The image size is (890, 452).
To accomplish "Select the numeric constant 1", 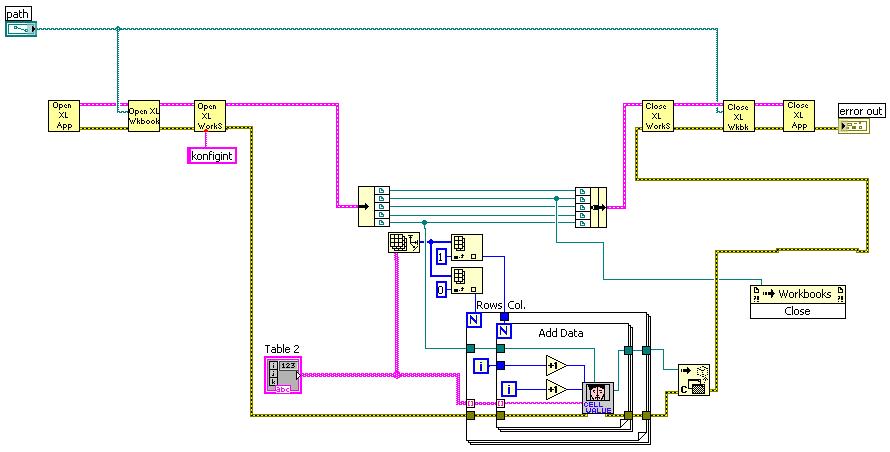I will (x=442, y=258).
